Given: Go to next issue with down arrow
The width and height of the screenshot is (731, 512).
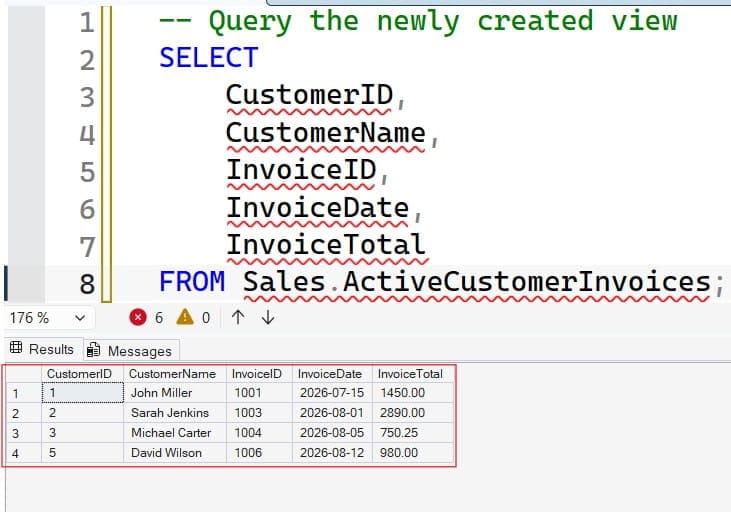Looking at the screenshot, I should coord(268,318).
